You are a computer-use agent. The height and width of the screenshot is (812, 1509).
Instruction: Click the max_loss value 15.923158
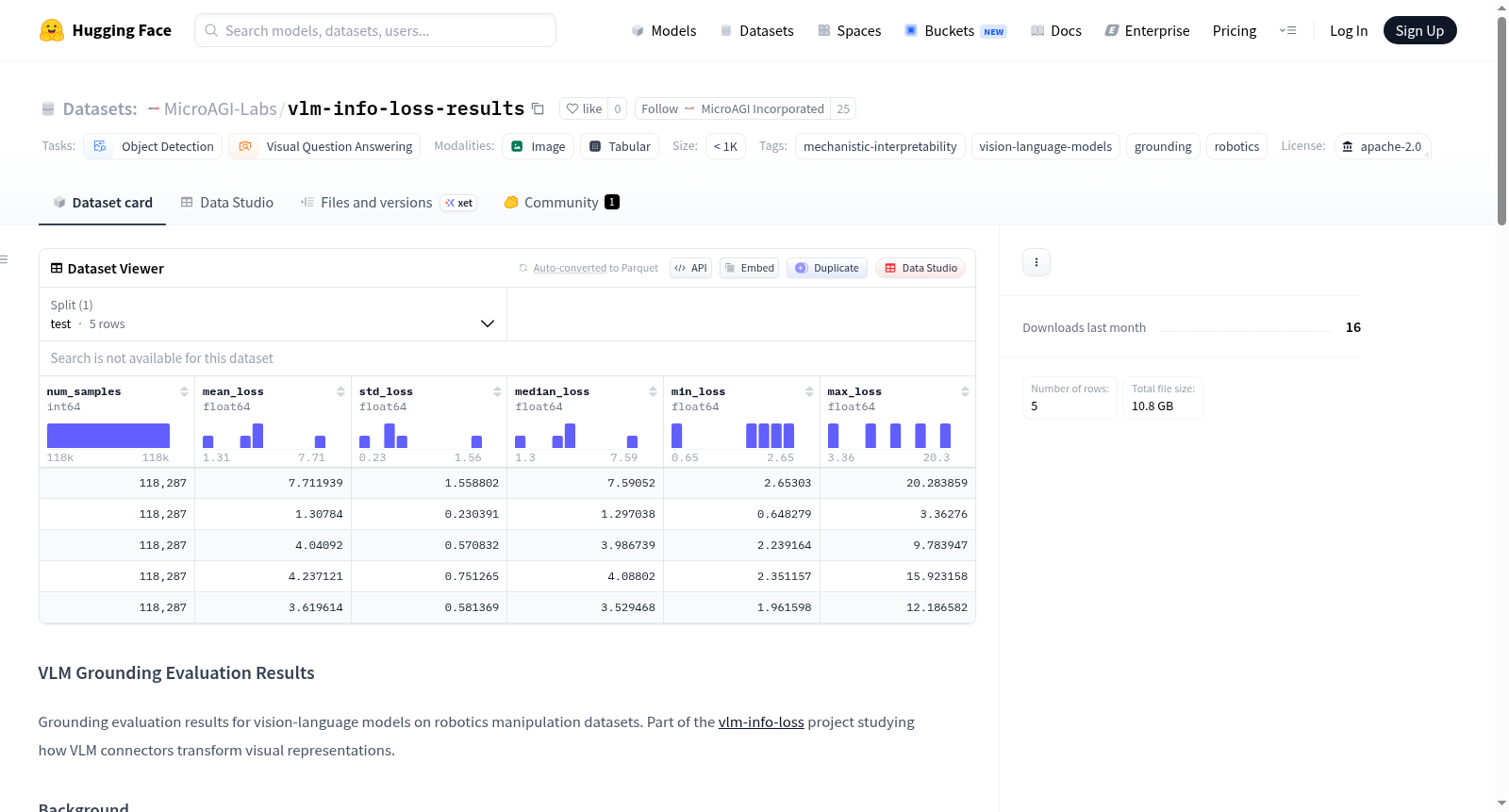point(937,576)
